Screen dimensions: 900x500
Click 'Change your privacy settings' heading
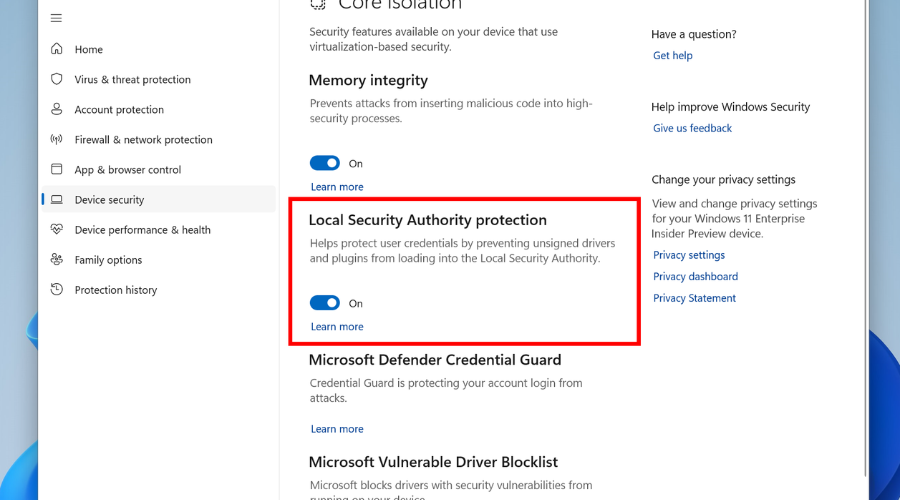click(x=723, y=180)
